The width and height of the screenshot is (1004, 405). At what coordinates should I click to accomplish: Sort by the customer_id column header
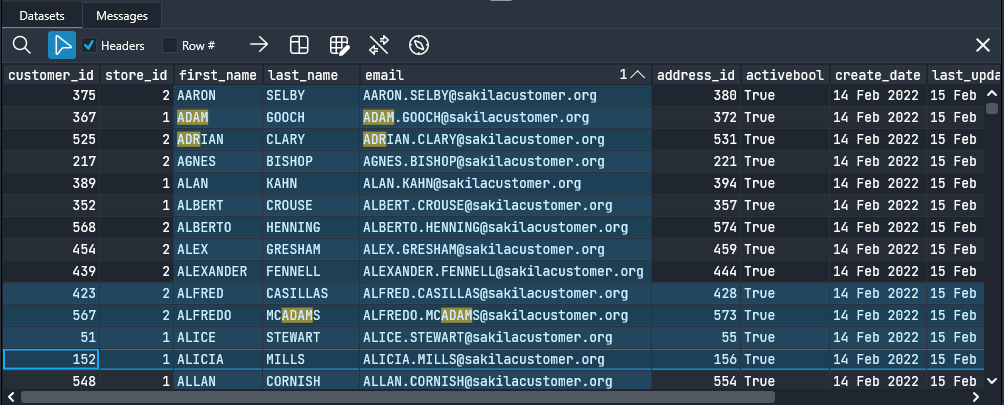(x=50, y=75)
